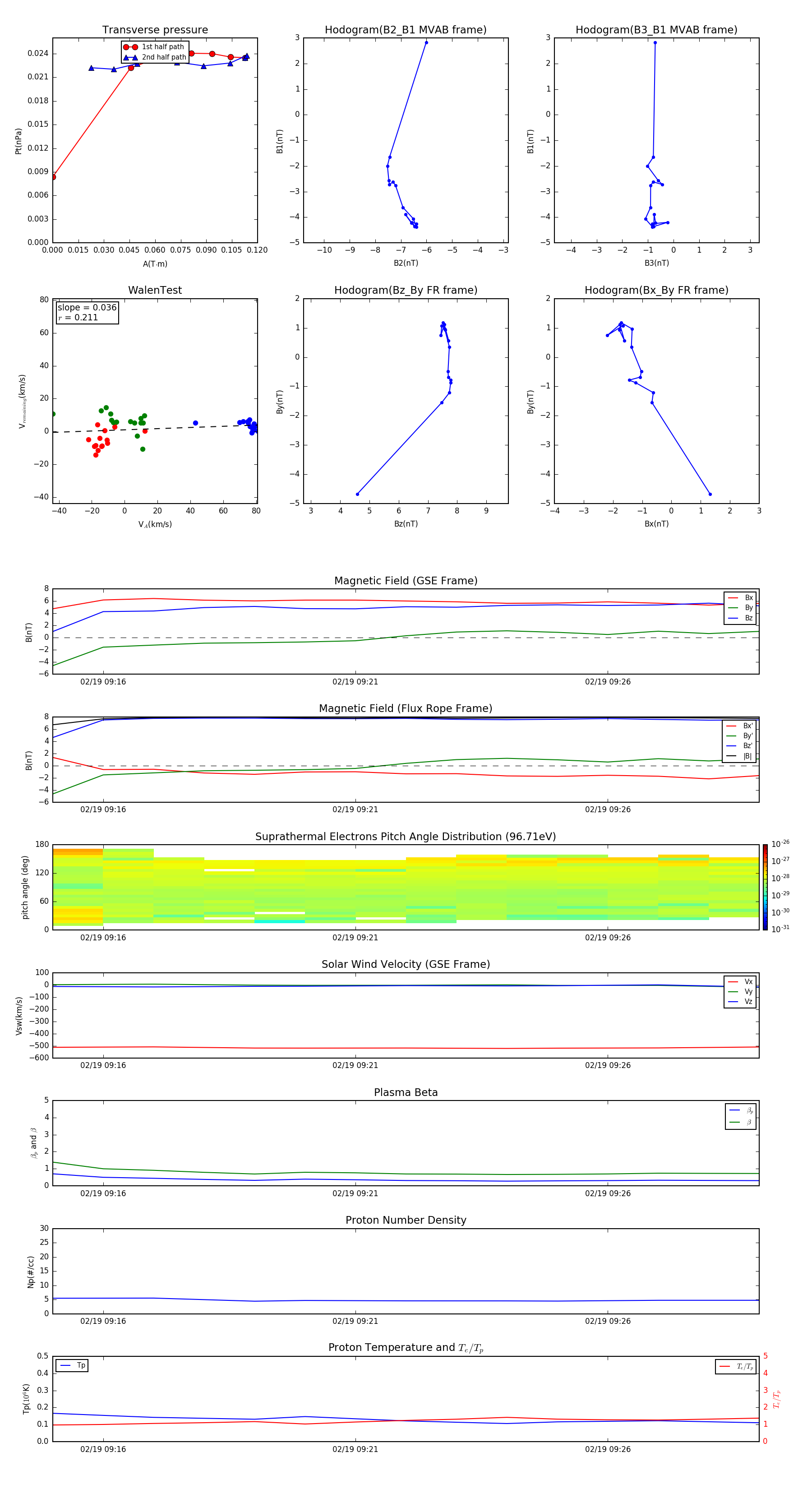Click the 'B3(nT)' x-axis label
Screen dimensions: 812x1489
point(656,263)
